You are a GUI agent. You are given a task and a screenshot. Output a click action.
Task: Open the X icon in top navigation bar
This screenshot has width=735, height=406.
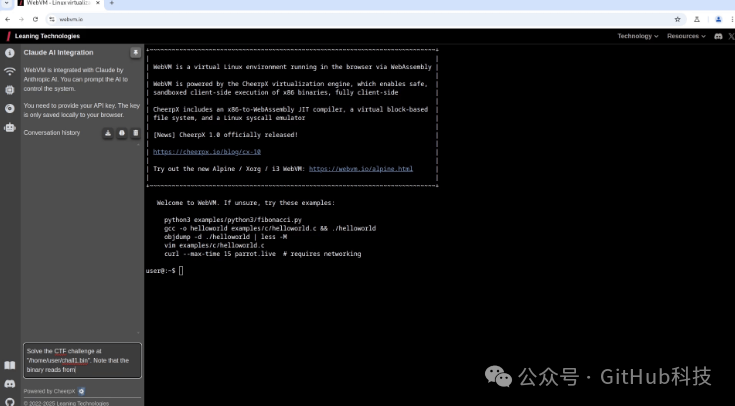pos(731,36)
